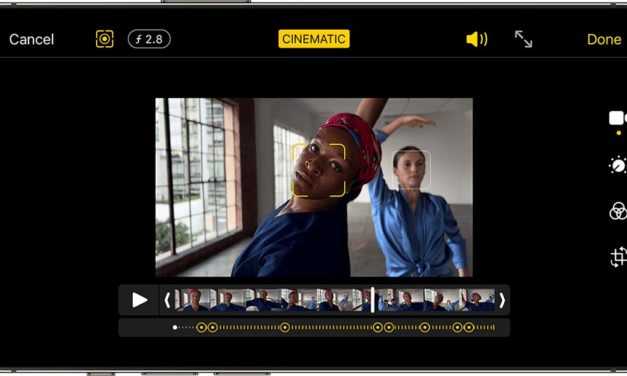Tap the yellow focus box on front dancer

(x=319, y=170)
